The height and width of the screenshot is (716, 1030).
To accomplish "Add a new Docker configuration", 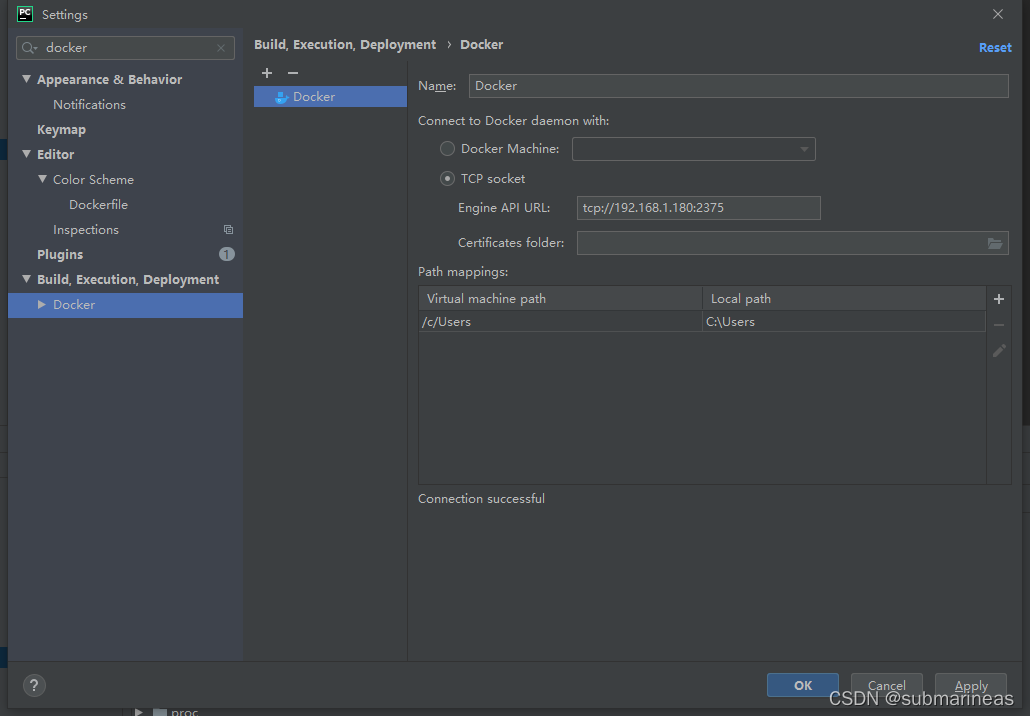I will 267,73.
